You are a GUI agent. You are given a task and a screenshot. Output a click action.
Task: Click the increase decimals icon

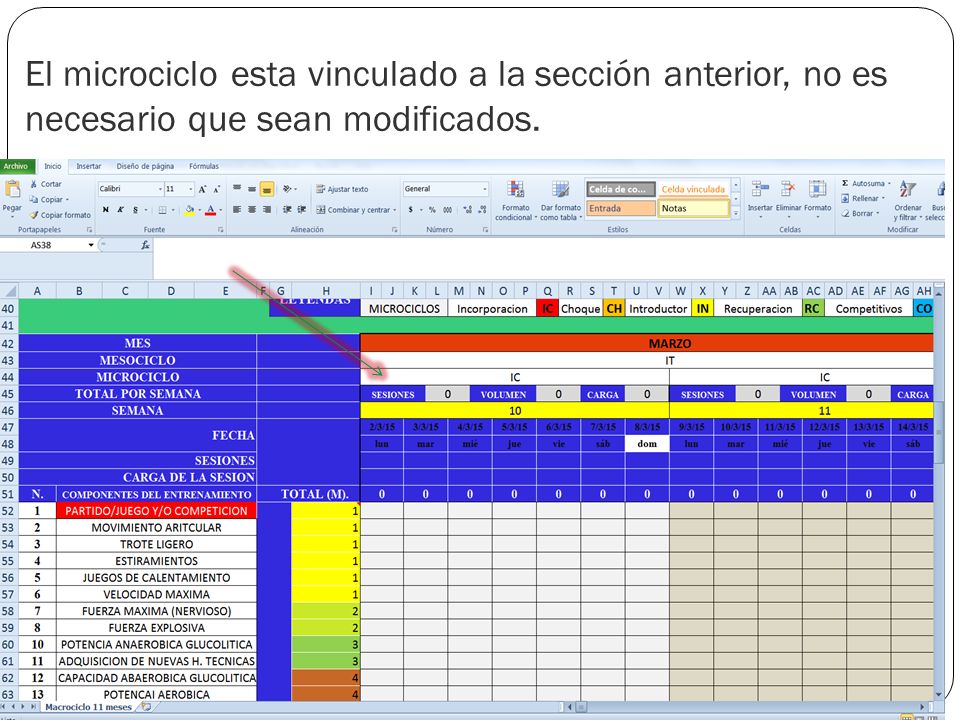[468, 209]
